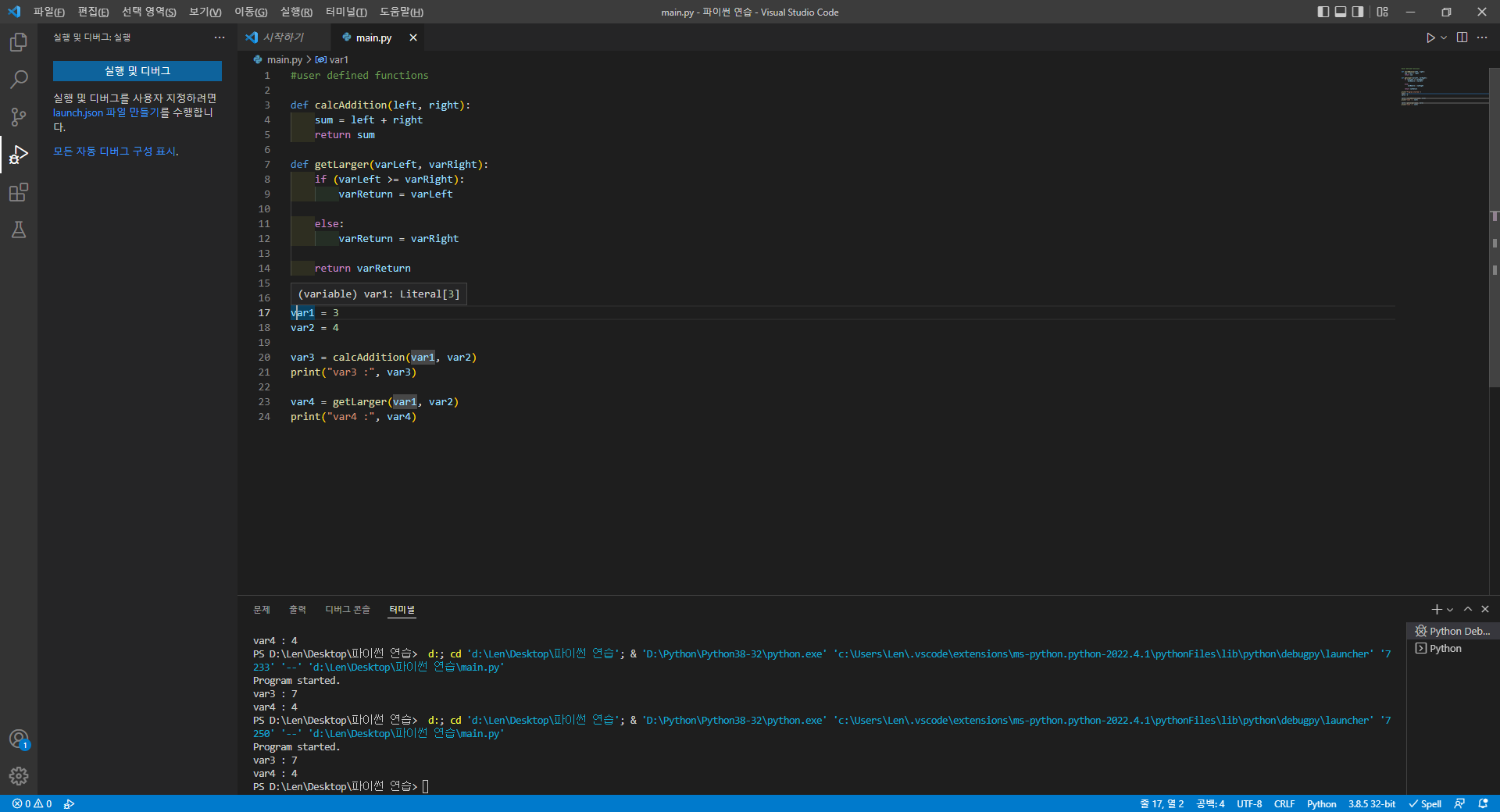Select the Python terminal instance
The height and width of the screenshot is (812, 1500).
[x=1452, y=648]
